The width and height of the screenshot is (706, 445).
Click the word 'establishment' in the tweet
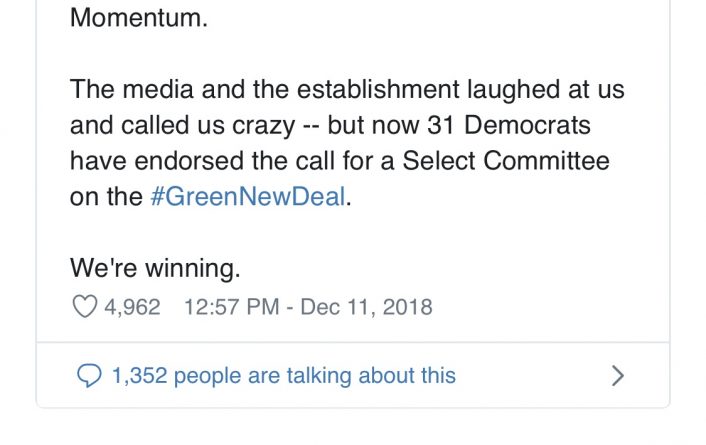pyautogui.click(x=358, y=90)
